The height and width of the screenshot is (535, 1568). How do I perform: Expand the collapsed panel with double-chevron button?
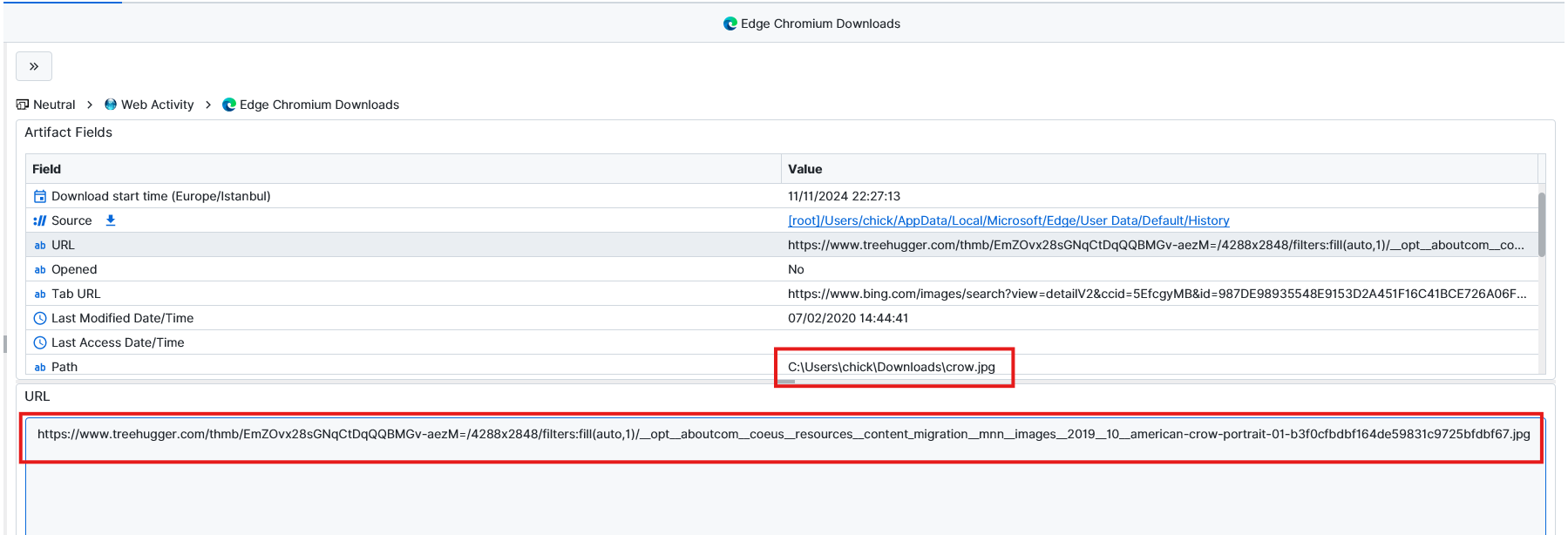point(34,66)
